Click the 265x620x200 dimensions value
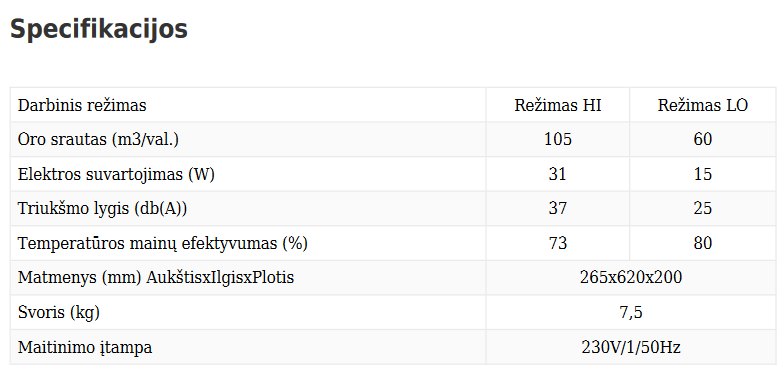The height and width of the screenshot is (383, 783). tap(631, 278)
